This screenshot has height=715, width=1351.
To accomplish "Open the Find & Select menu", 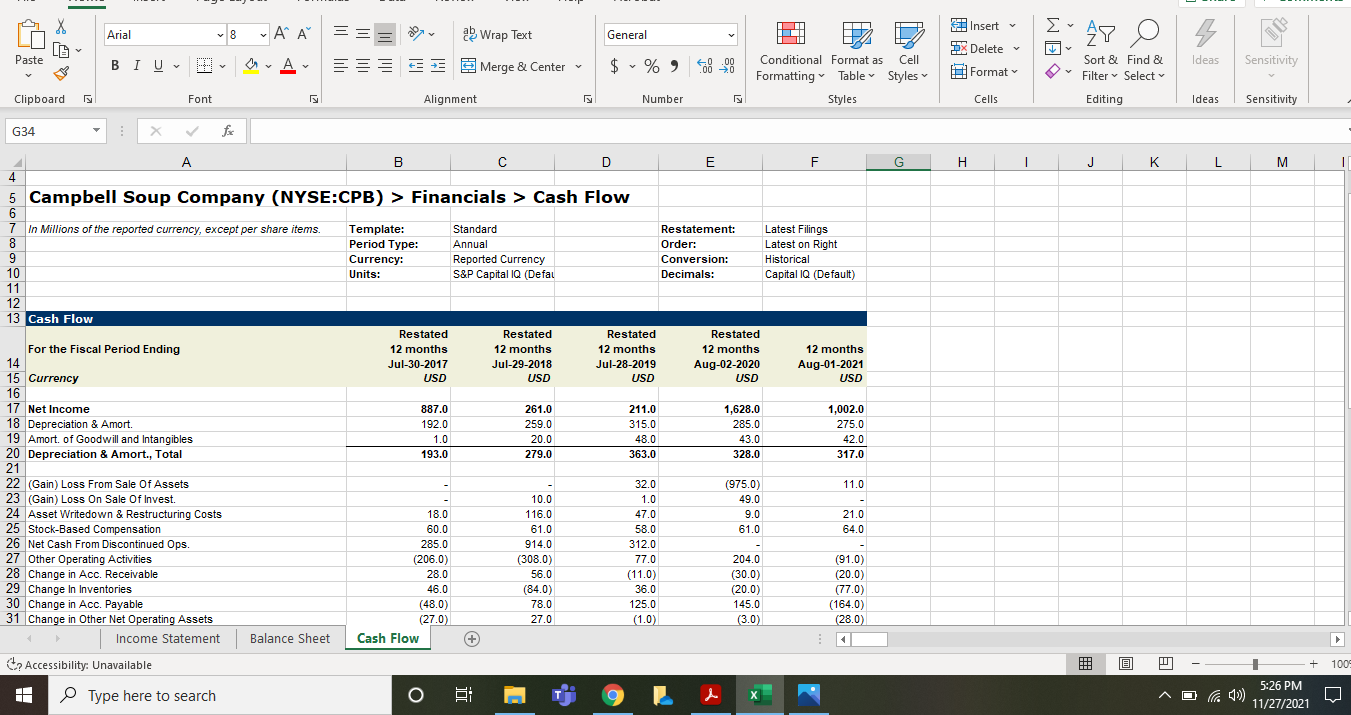I will (1144, 52).
